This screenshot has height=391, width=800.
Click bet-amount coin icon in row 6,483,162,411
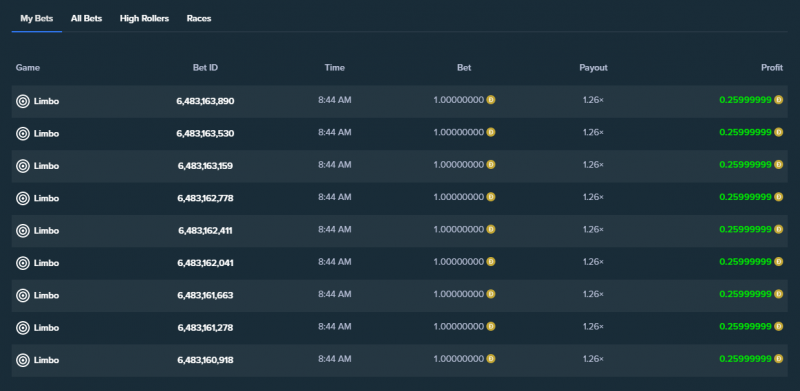(x=491, y=229)
